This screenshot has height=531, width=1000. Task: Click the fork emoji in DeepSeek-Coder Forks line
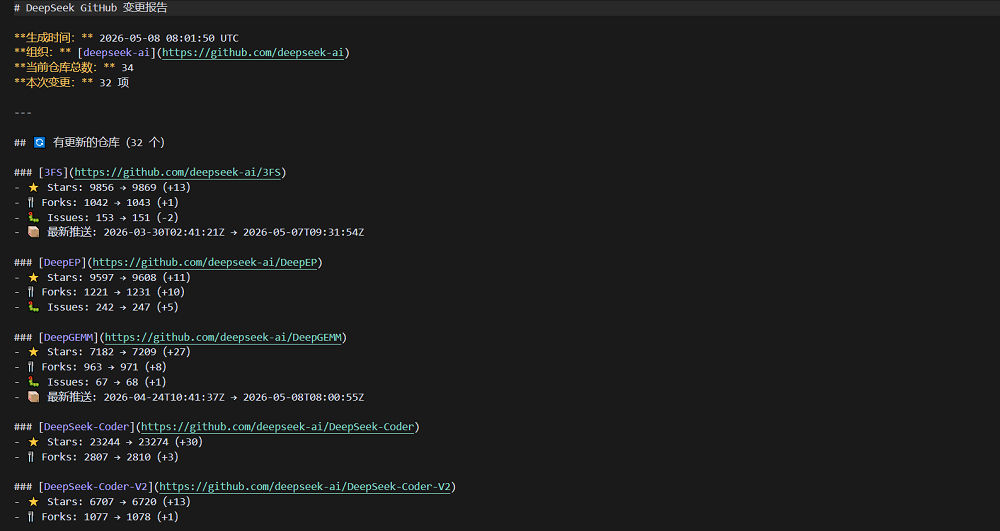31,457
